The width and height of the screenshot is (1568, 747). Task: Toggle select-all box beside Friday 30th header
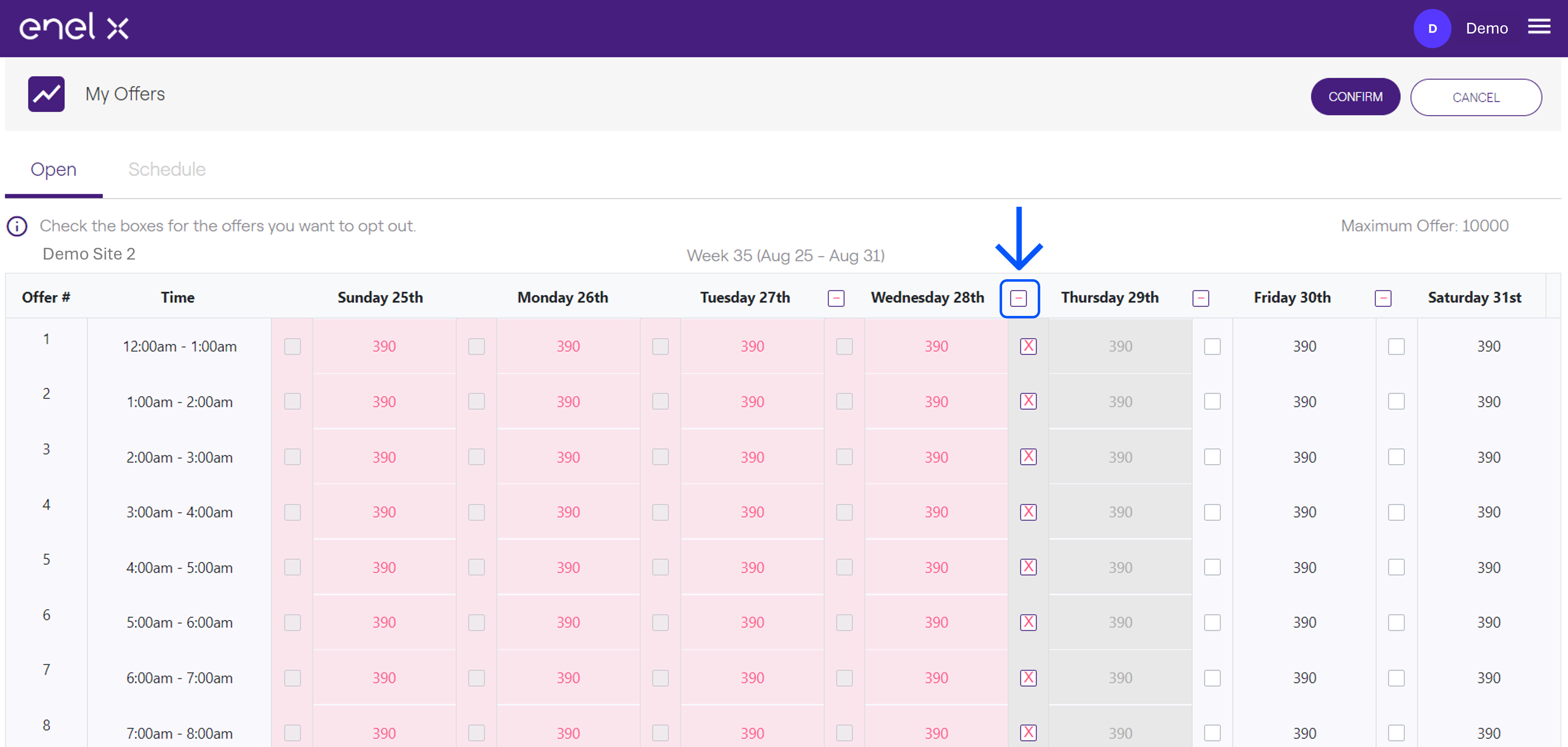[x=1382, y=298]
